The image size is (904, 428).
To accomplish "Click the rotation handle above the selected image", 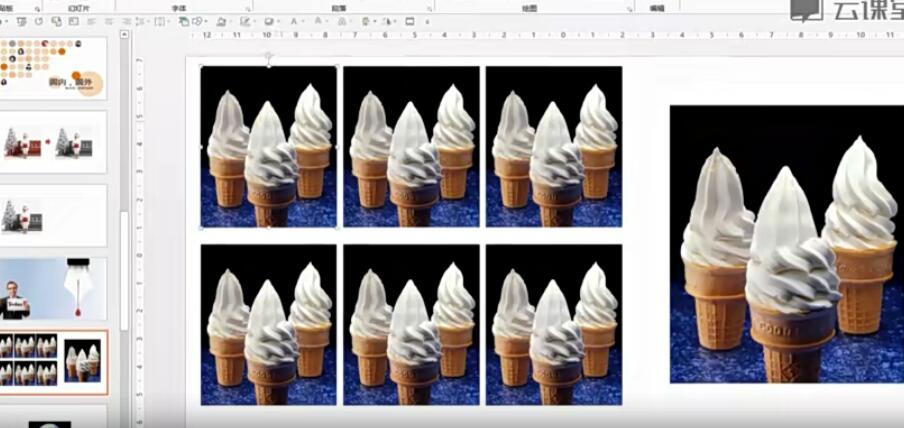I will pyautogui.click(x=268, y=58).
